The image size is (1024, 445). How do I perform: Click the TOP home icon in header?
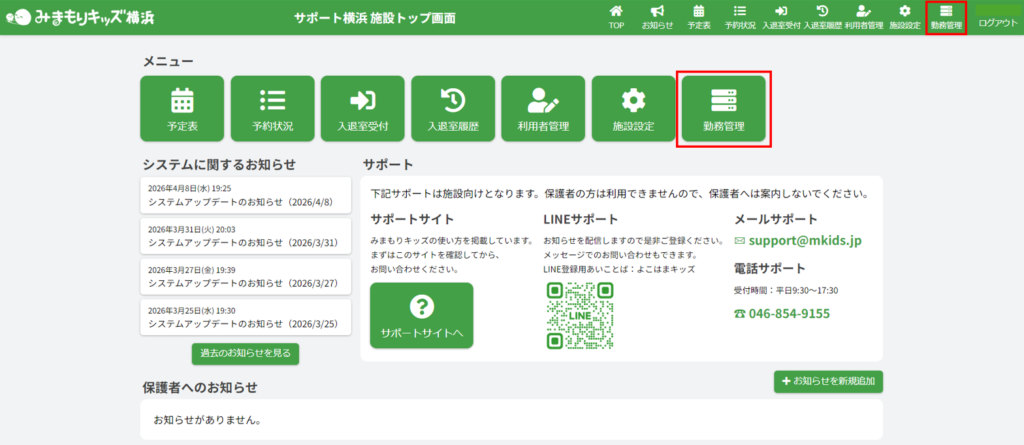point(616,17)
